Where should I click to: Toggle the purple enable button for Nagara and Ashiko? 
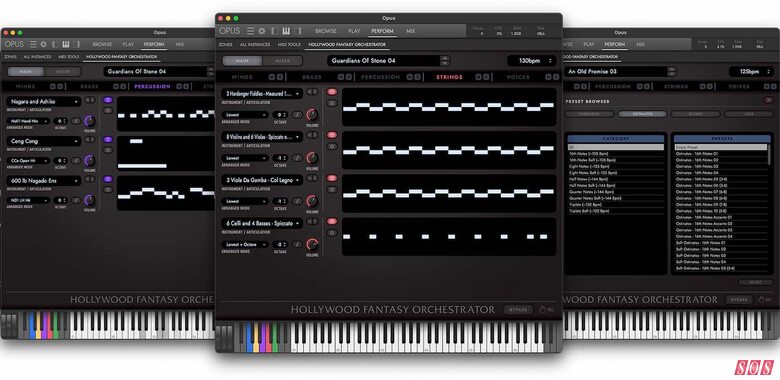click(x=108, y=100)
